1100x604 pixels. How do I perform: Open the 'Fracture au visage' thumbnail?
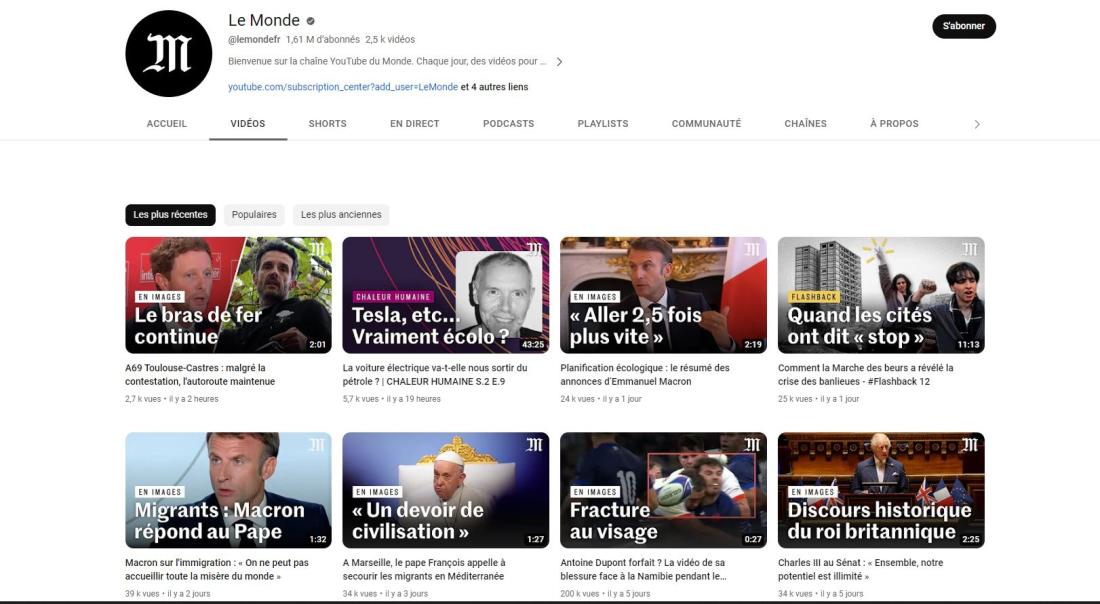pyautogui.click(x=663, y=490)
